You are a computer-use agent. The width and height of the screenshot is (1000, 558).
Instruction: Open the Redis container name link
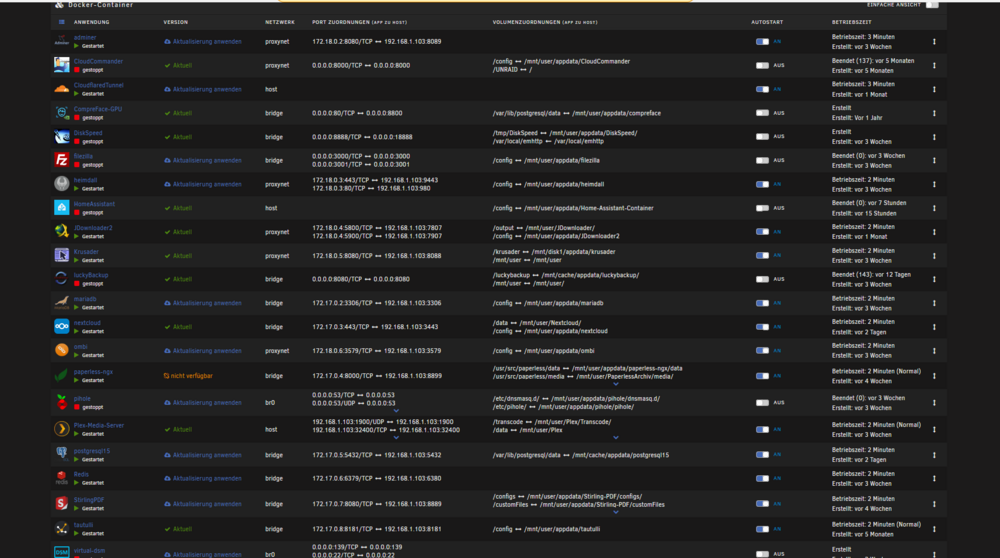(x=81, y=474)
